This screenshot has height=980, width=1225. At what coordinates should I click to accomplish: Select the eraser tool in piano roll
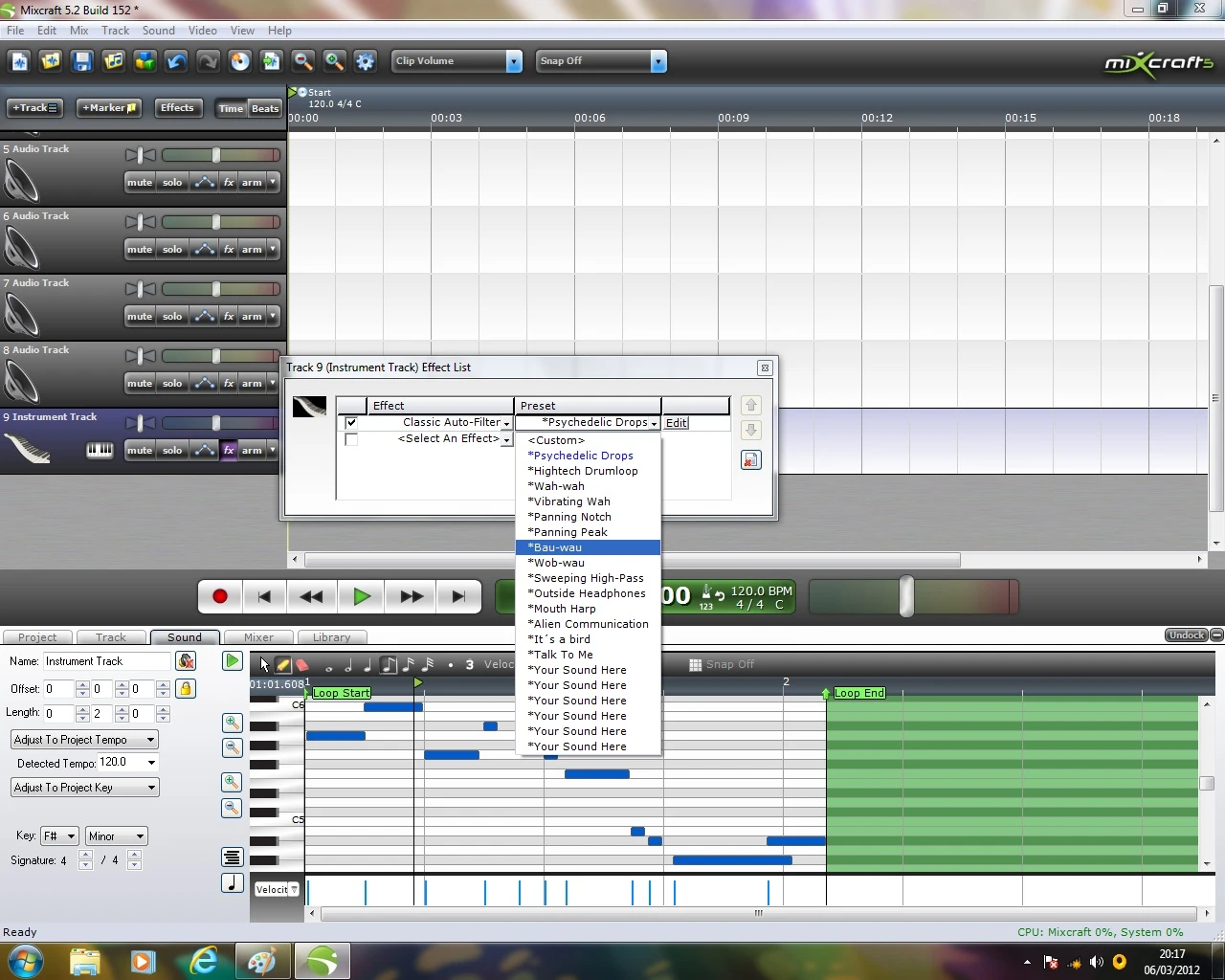pos(302,664)
